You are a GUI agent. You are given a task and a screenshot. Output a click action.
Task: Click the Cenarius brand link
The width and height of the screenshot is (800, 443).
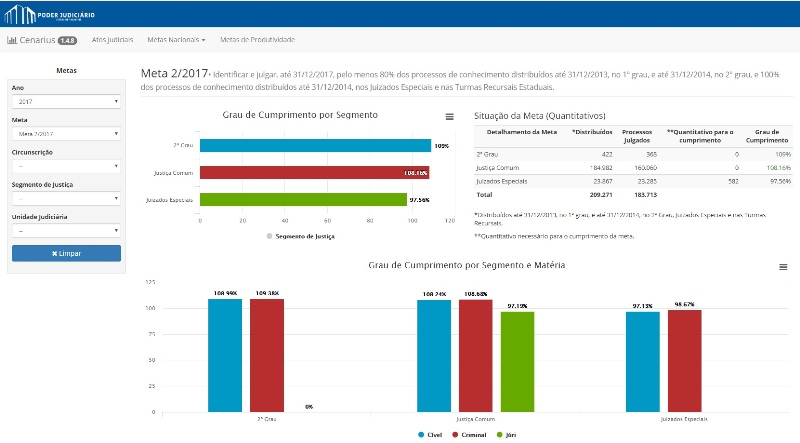(x=37, y=40)
